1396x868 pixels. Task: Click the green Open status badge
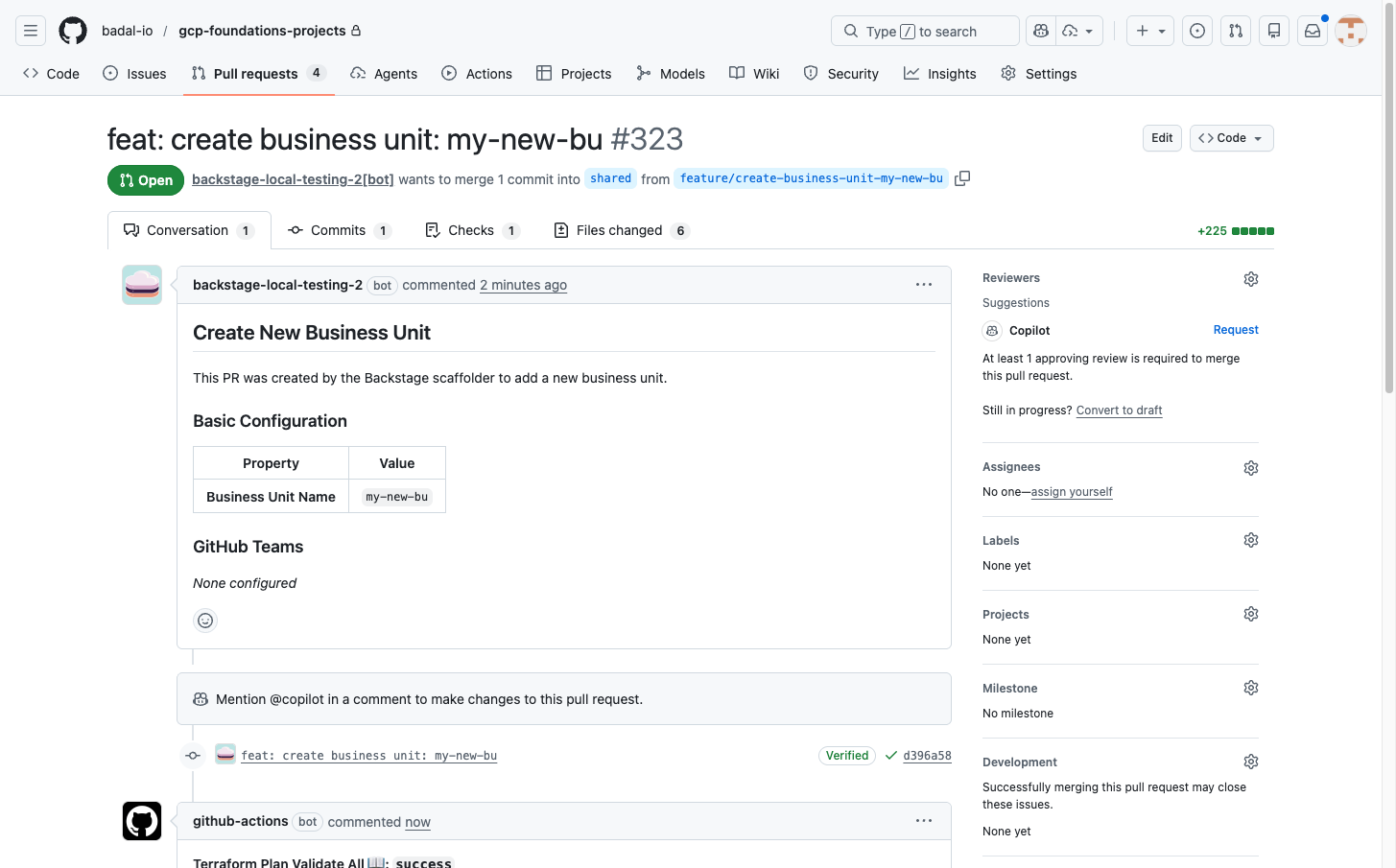point(146,180)
